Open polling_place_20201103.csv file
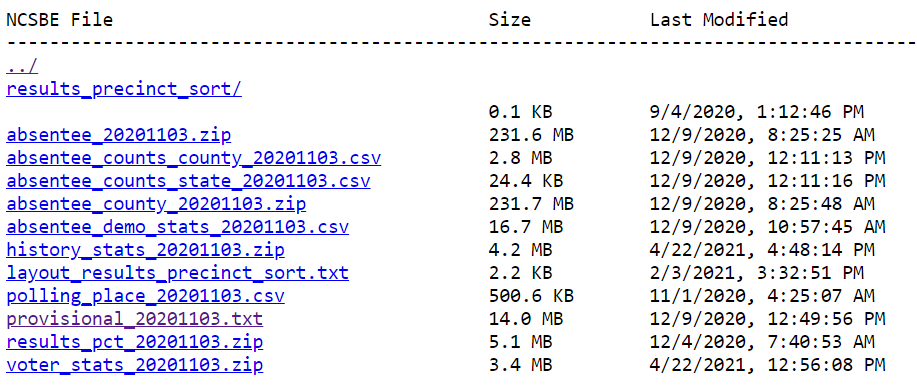Image resolution: width=917 pixels, height=392 pixels. pyautogui.click(x=146, y=295)
